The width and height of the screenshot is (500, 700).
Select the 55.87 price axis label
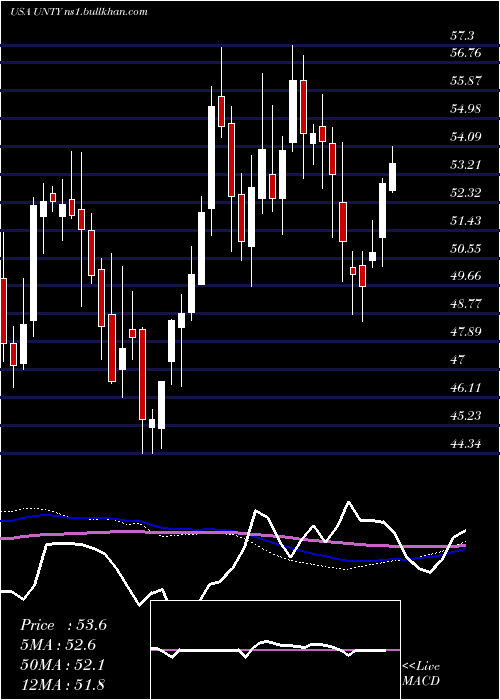[467, 81]
